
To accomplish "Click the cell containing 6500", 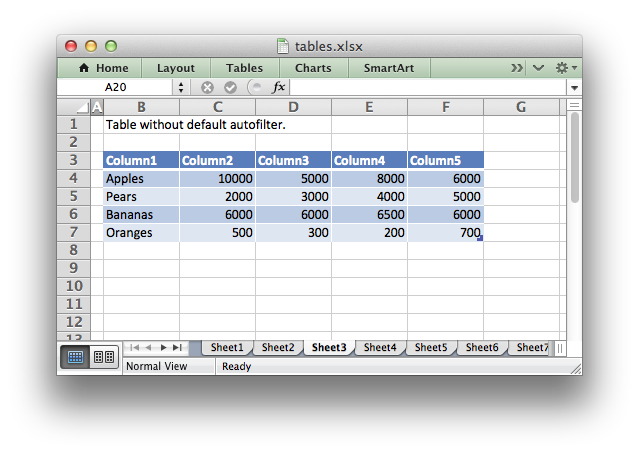I will [369, 214].
